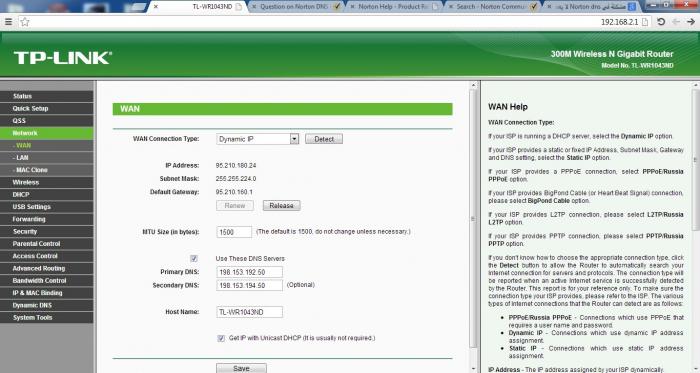Click the WAN Help heading
The width and height of the screenshot is (700, 373).
point(508,107)
